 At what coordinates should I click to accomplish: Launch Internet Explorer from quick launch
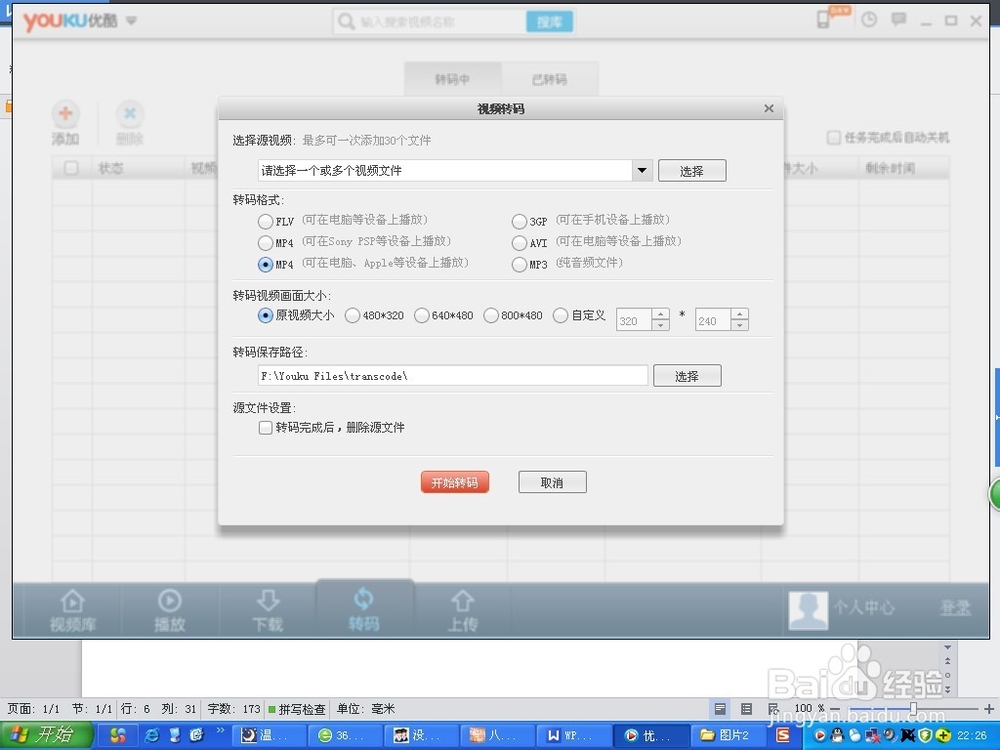(152, 735)
